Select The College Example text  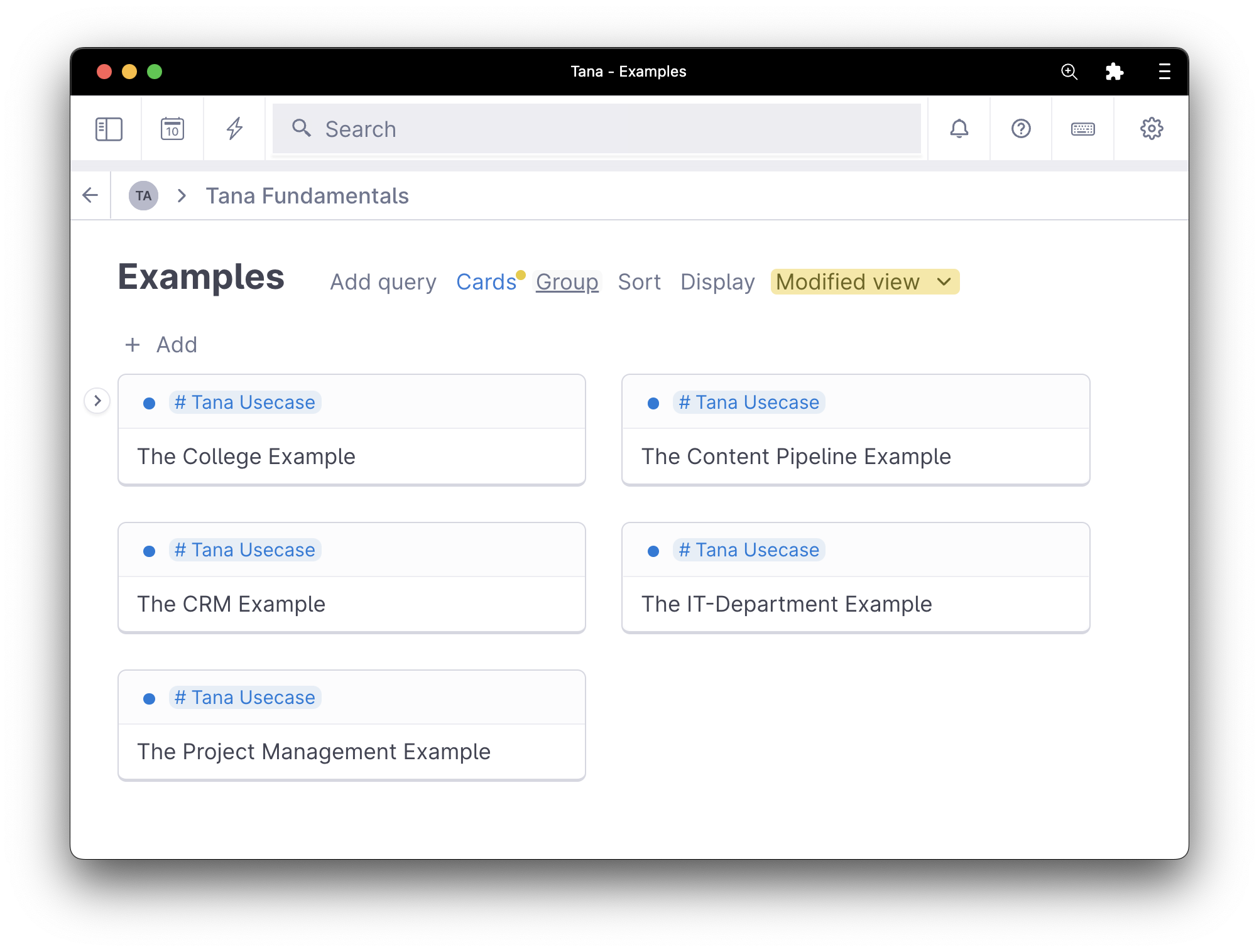(x=246, y=457)
